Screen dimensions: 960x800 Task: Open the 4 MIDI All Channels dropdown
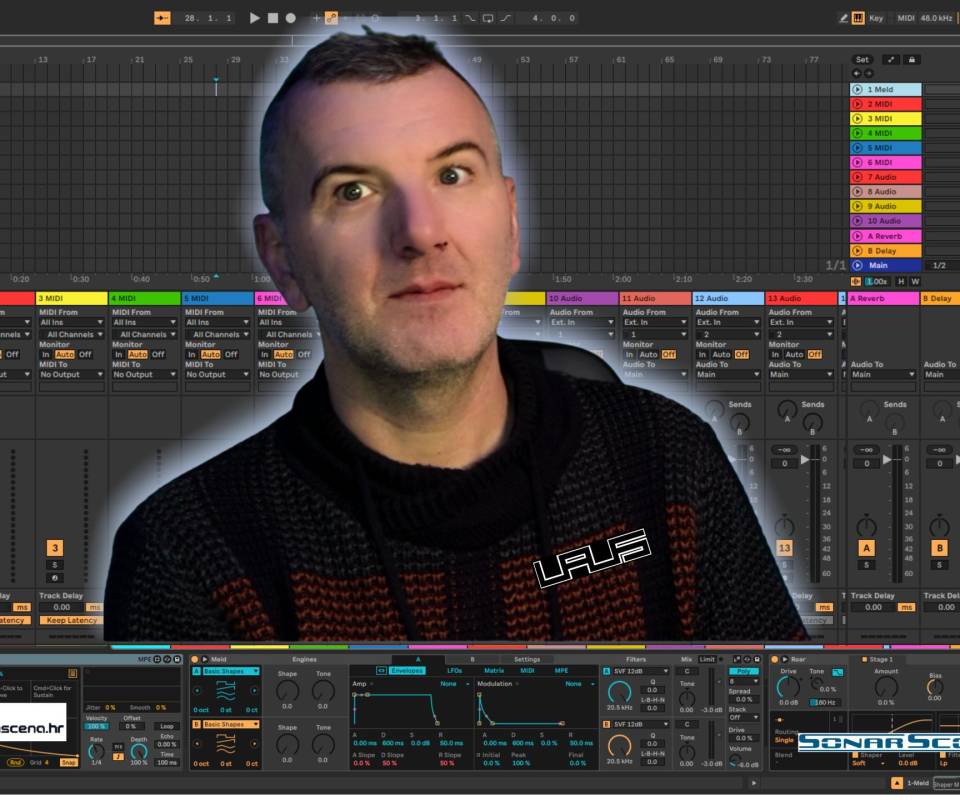pos(144,334)
